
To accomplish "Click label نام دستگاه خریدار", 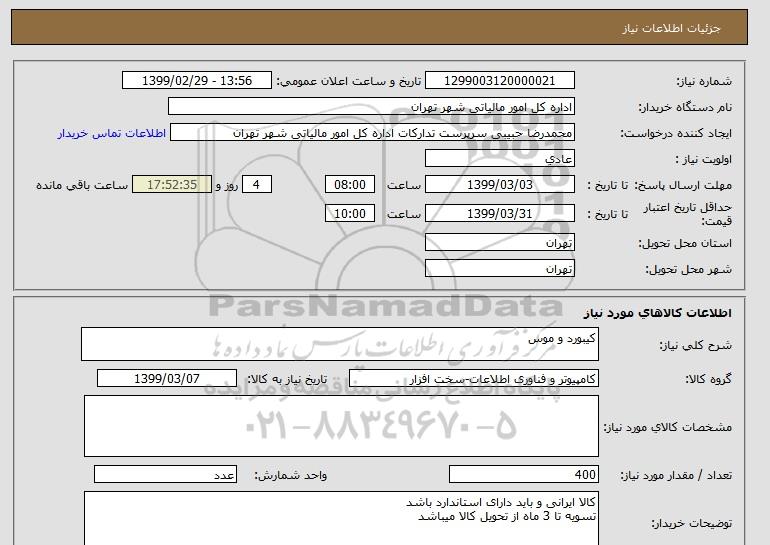I will [x=685, y=107].
